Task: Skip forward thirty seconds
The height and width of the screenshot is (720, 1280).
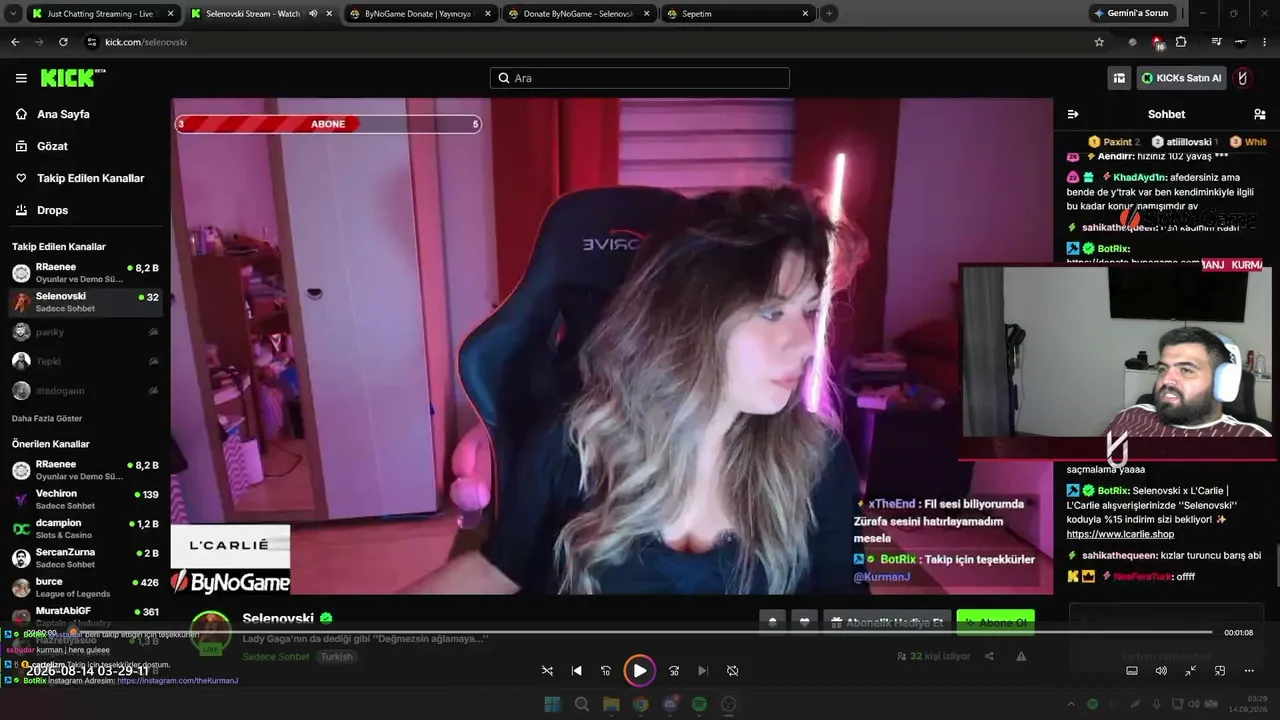Action: [674, 671]
